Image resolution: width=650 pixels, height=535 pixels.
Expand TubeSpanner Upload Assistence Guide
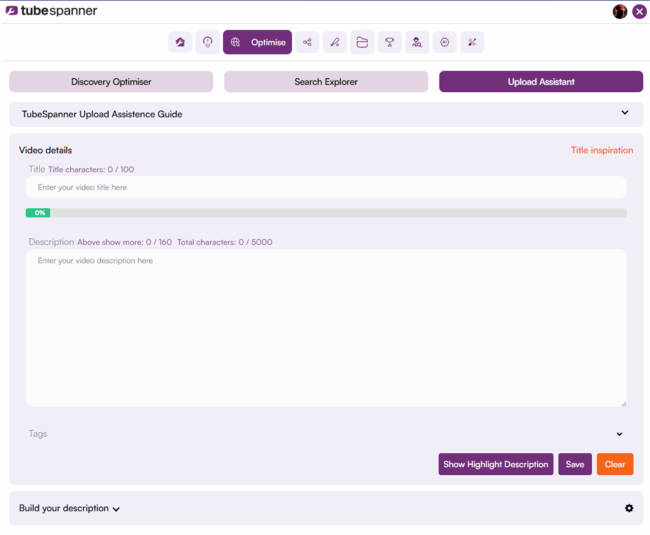326,114
